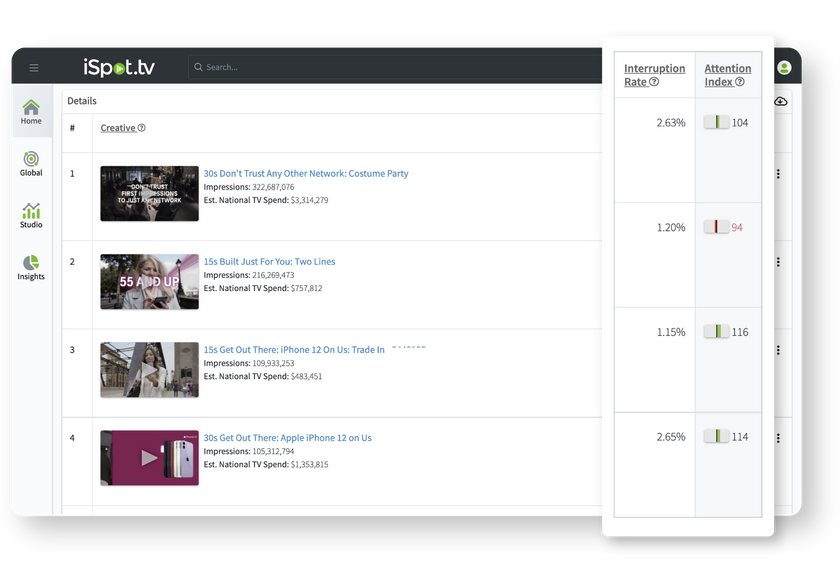The image size is (840, 574).
Task: Open Global section in sidebar
Action: point(31,164)
